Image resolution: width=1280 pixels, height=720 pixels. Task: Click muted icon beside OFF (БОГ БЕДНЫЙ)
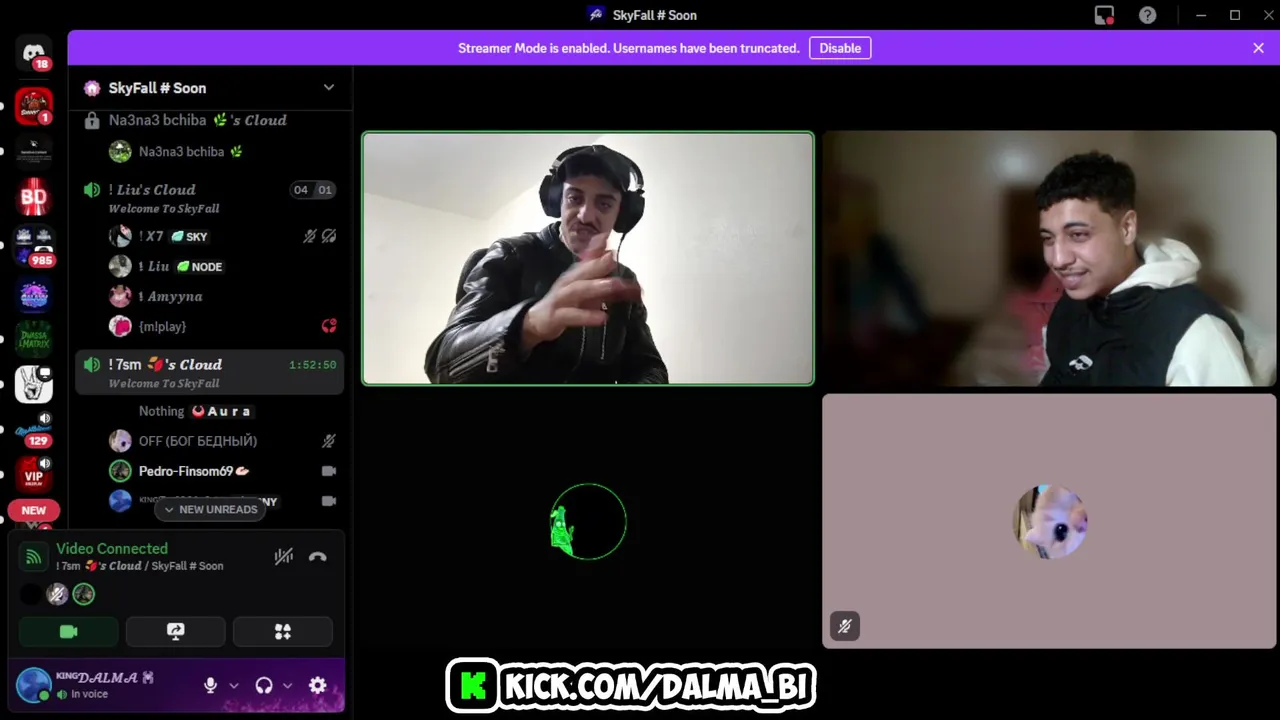coord(329,441)
